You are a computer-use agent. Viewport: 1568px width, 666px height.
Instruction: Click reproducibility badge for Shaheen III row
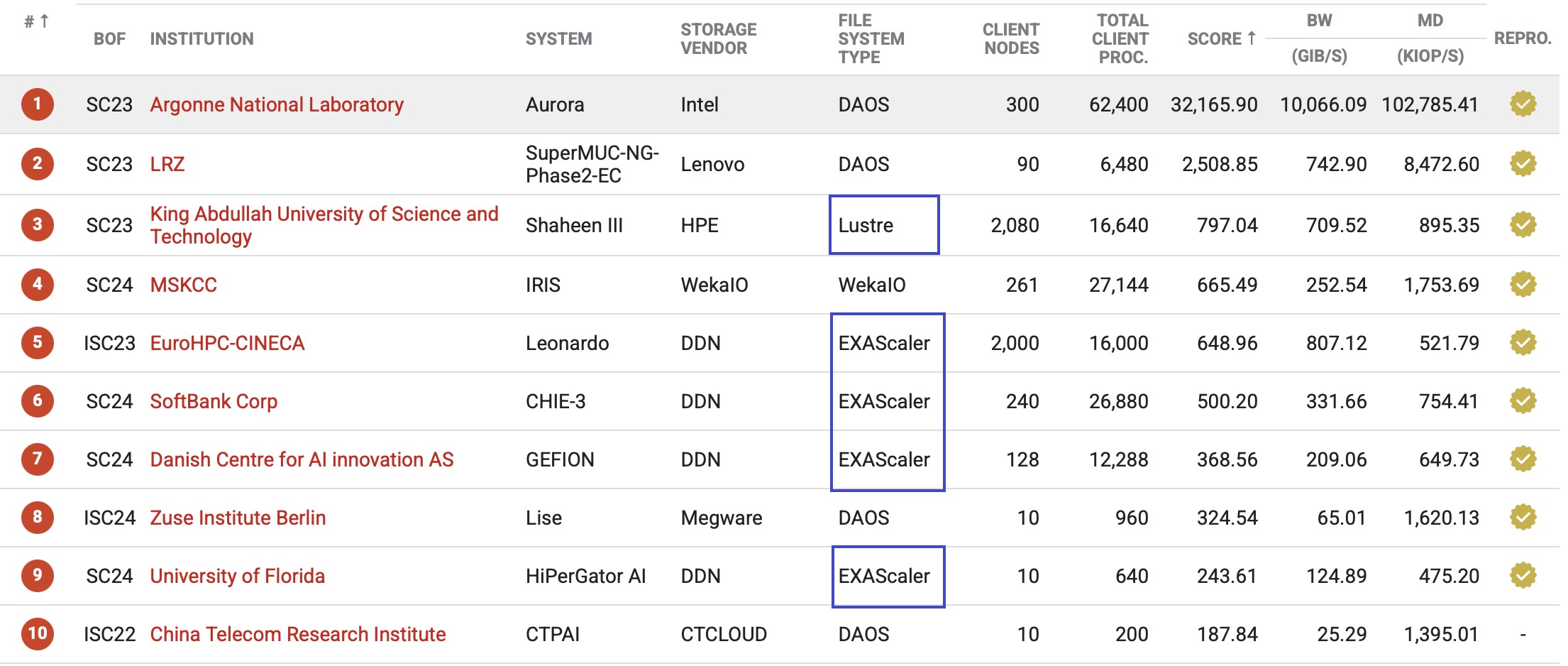click(x=1523, y=225)
